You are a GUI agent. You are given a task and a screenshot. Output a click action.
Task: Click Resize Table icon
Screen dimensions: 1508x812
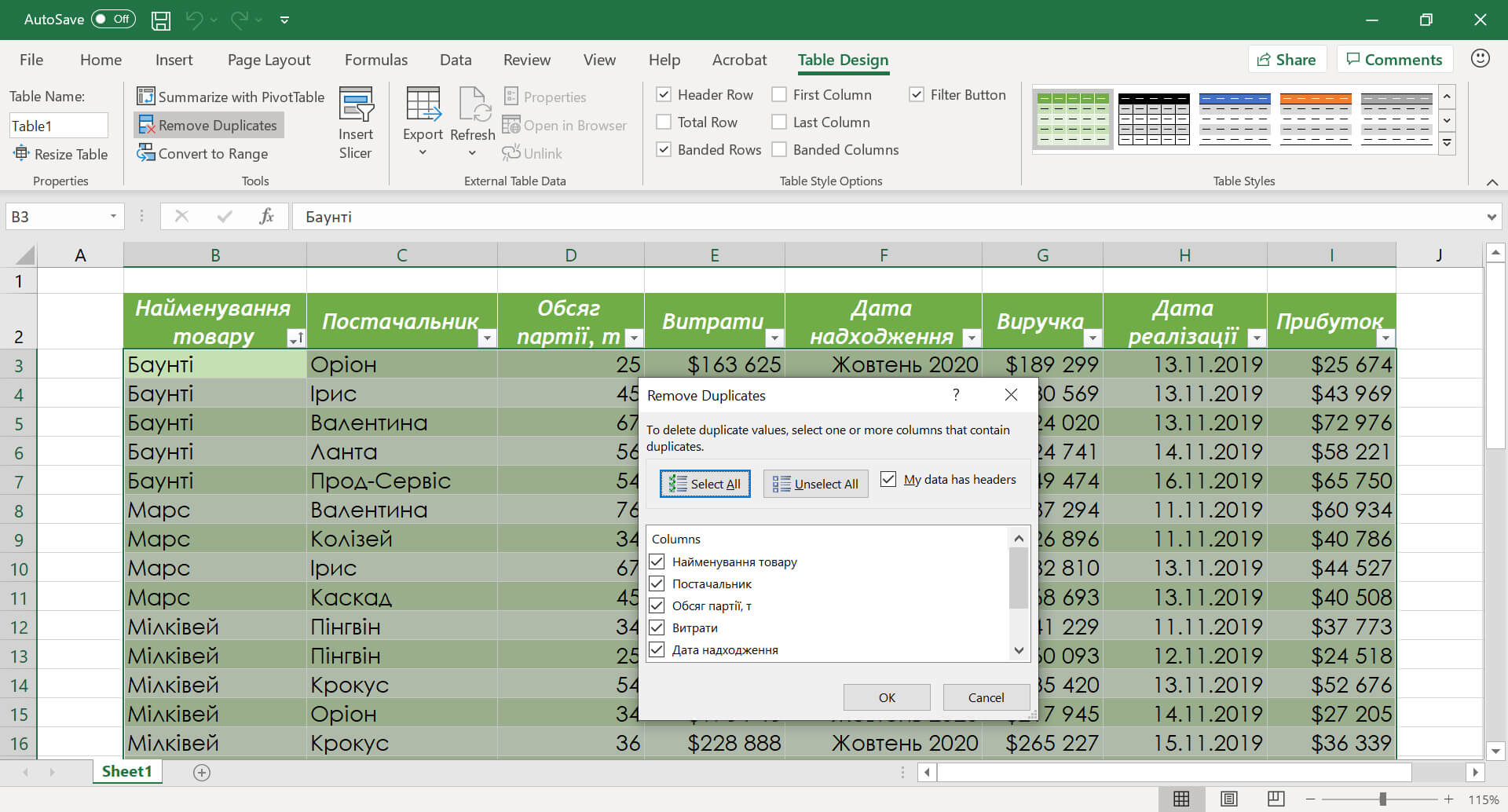coord(21,154)
